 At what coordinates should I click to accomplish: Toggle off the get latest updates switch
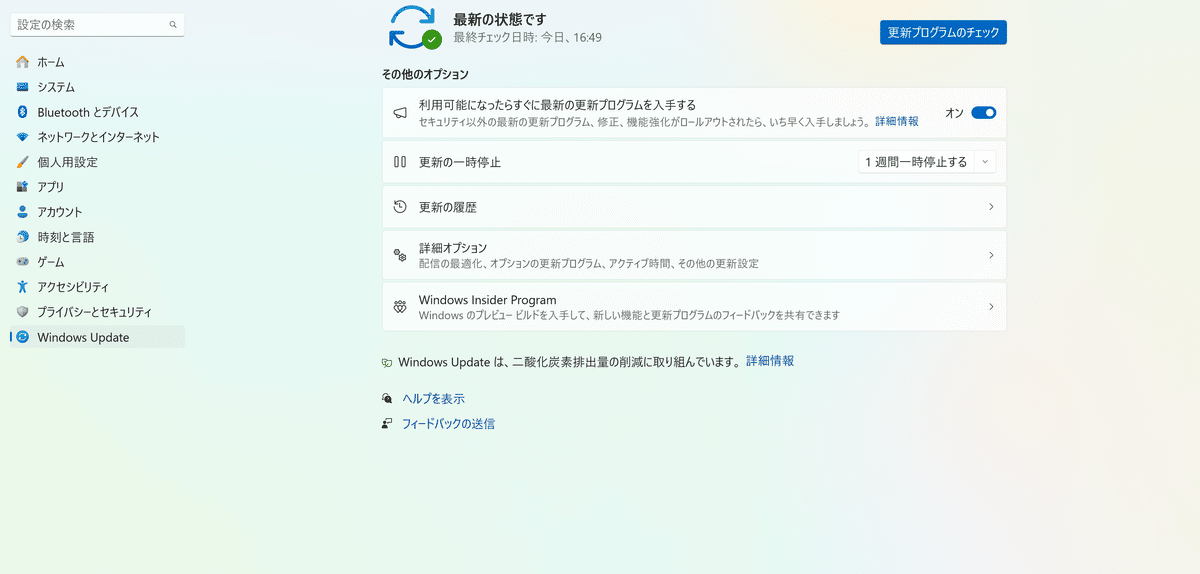point(984,113)
